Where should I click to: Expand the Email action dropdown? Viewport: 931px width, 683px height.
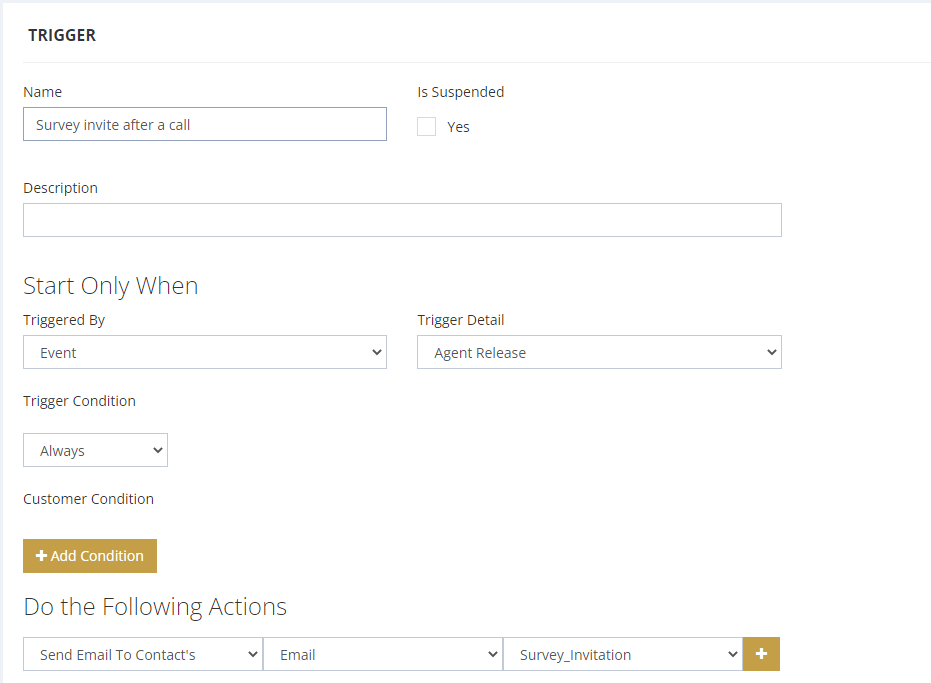[x=383, y=654]
